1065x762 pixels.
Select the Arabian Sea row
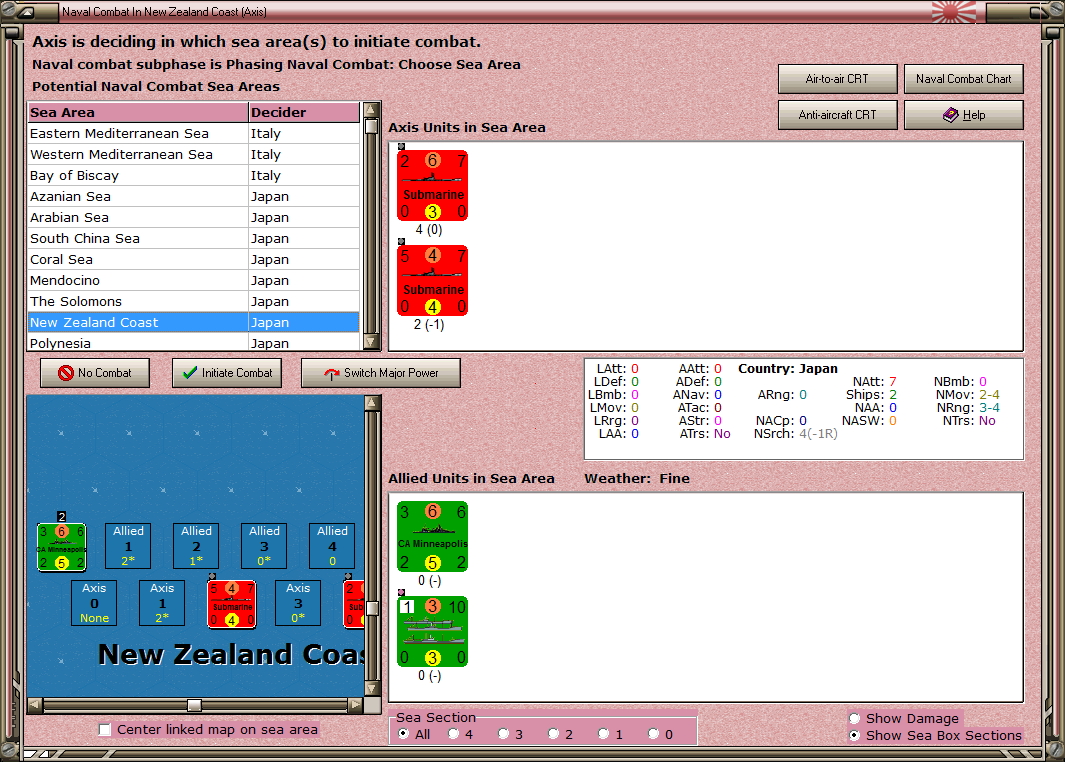coord(194,218)
